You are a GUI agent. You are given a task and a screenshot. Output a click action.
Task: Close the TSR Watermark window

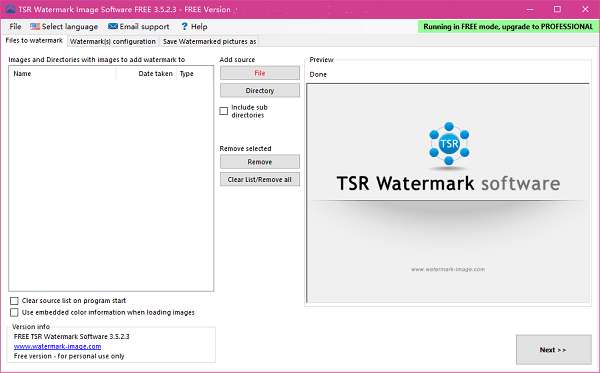click(x=585, y=9)
